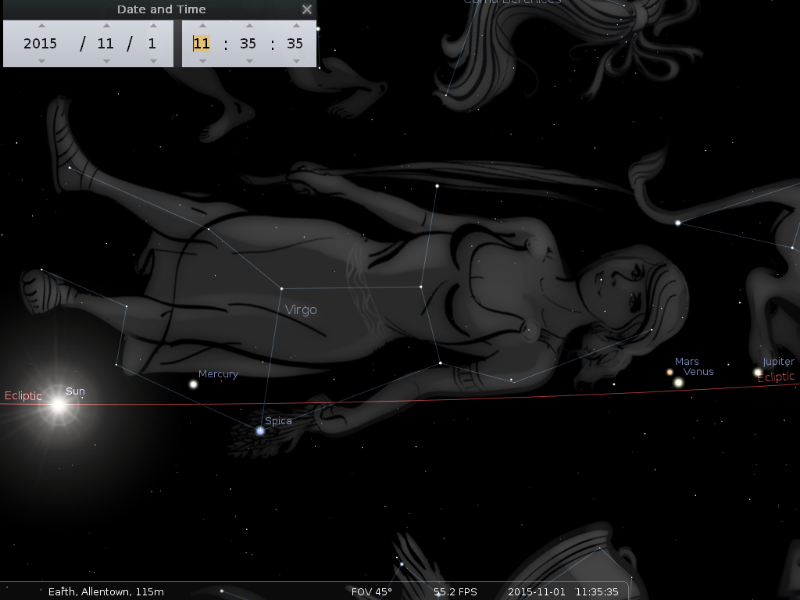Select the year field showing 2015

point(41,44)
